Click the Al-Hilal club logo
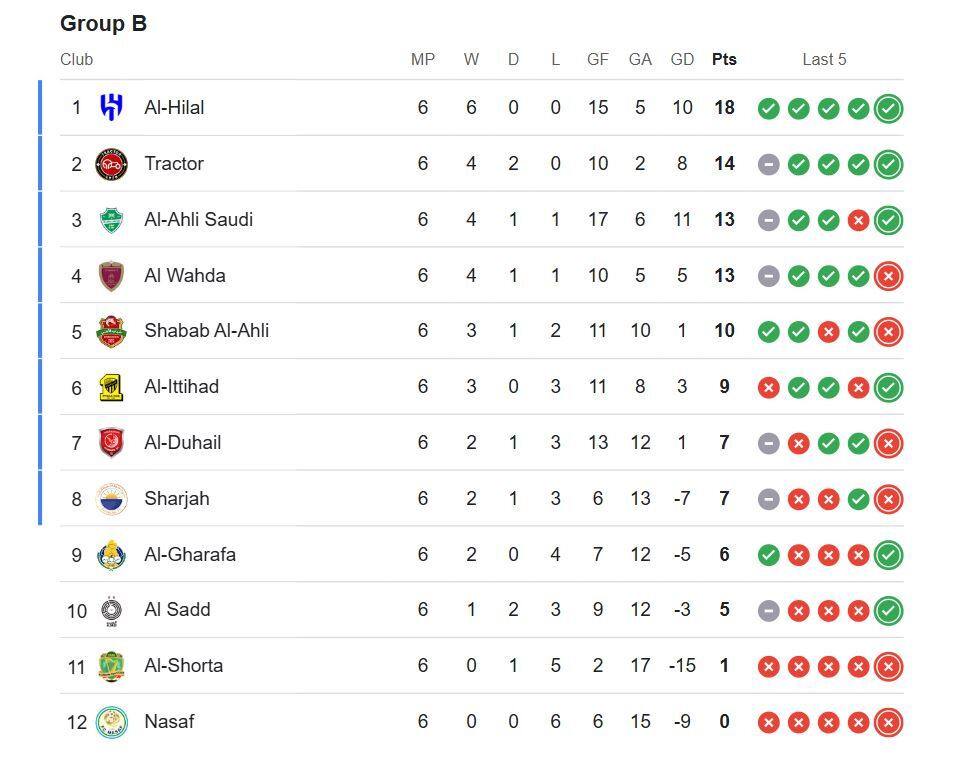 (112, 107)
